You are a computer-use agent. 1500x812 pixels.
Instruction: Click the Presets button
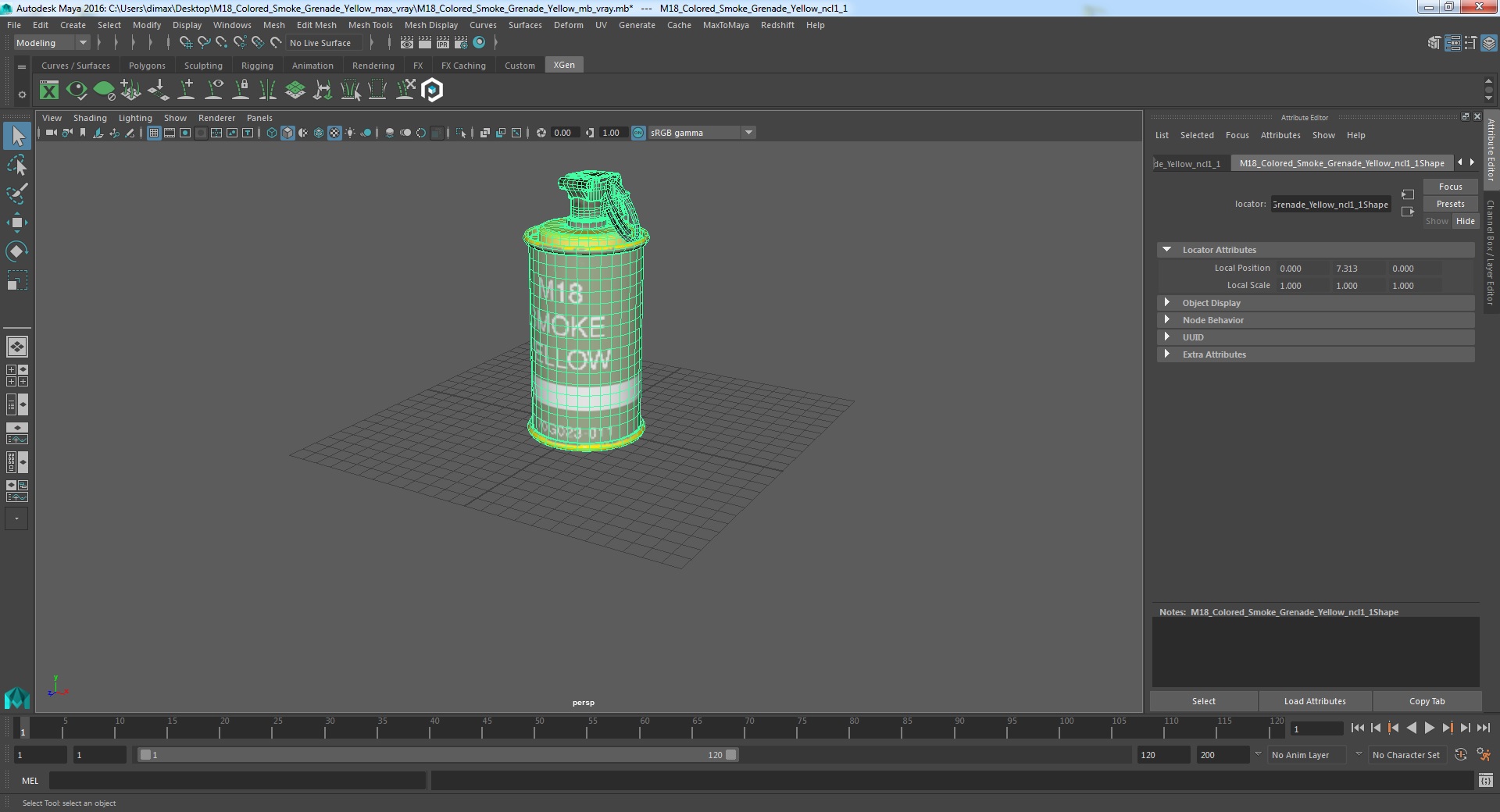(x=1450, y=204)
